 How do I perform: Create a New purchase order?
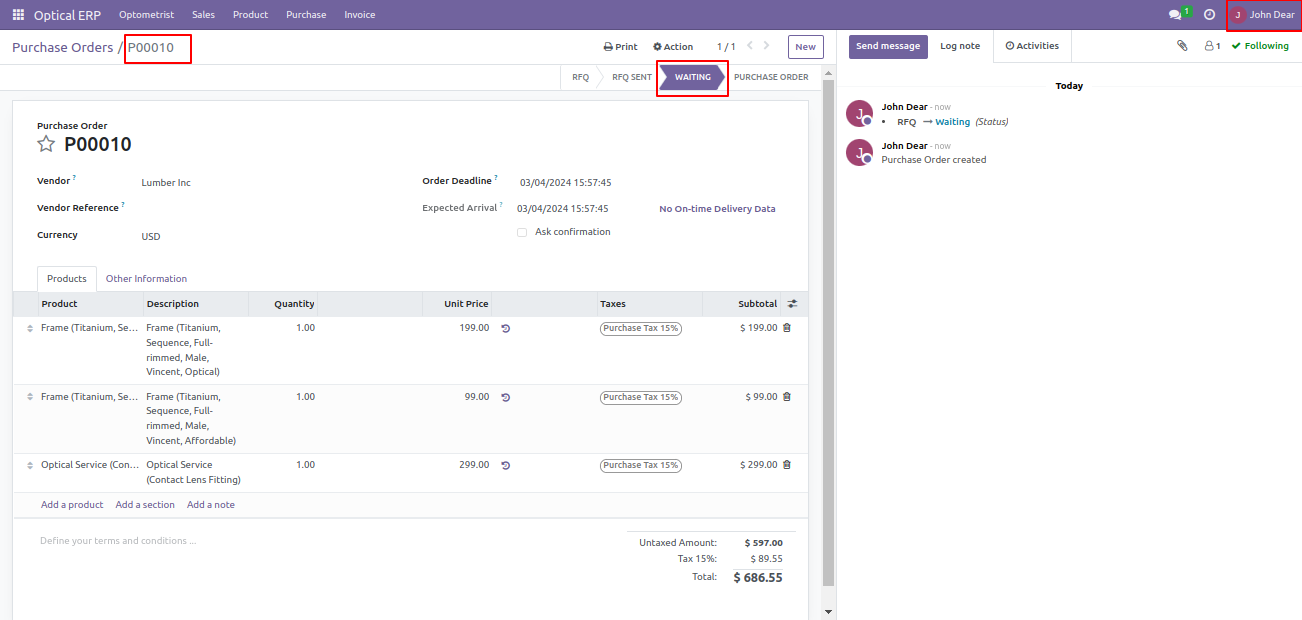805,47
